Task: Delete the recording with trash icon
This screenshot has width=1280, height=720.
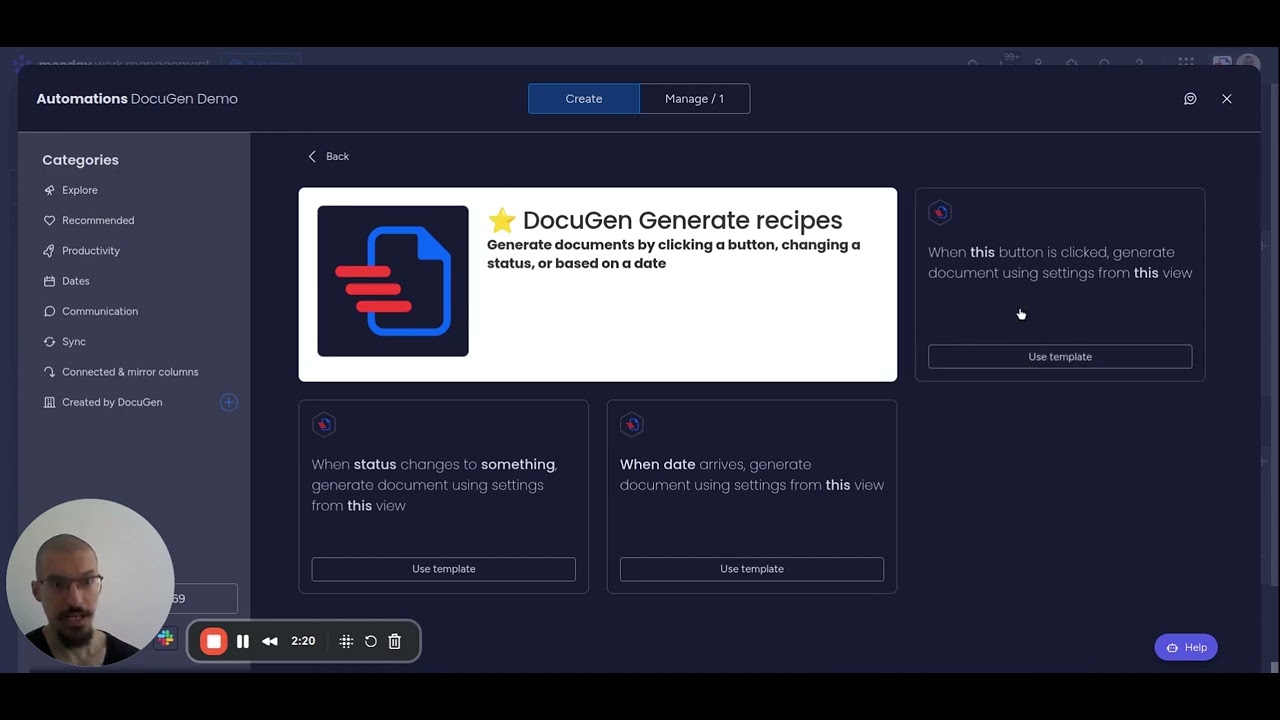Action: [395, 642]
